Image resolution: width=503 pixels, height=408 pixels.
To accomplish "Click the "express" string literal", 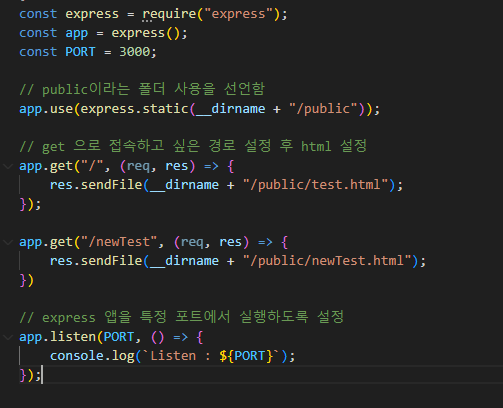I will coord(238,14).
